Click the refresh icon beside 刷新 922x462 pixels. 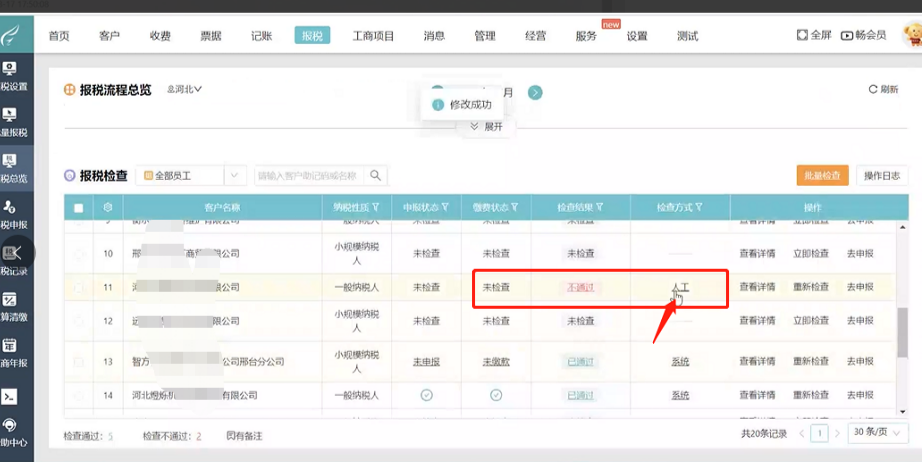click(872, 90)
